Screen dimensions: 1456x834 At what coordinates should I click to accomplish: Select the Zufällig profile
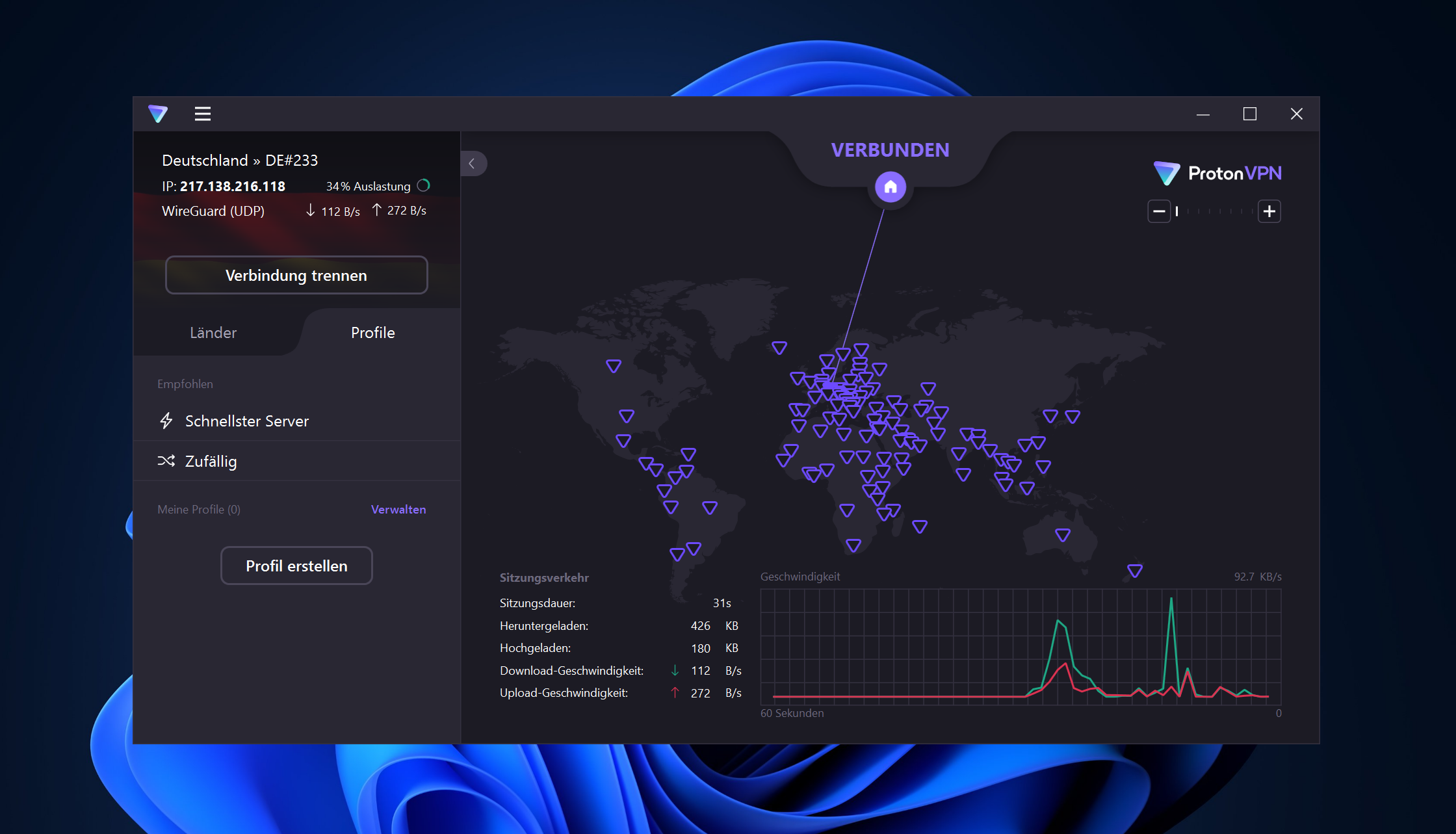point(296,461)
